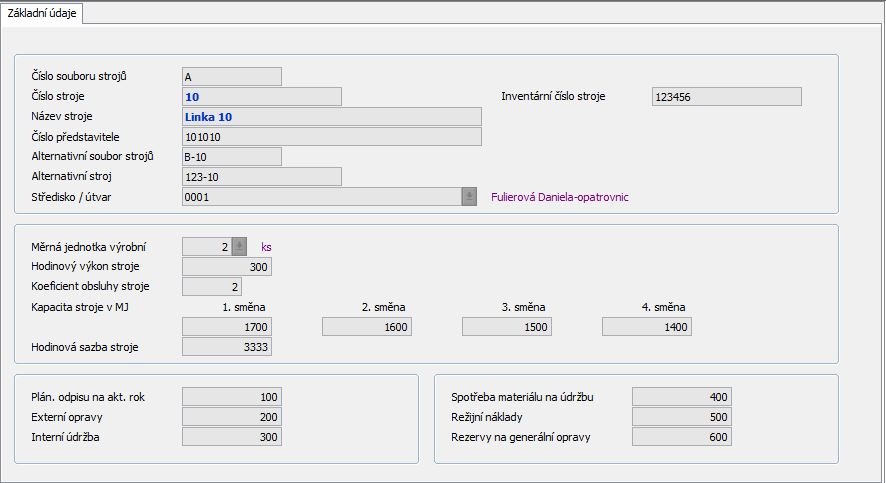Image resolution: width=886 pixels, height=483 pixels.
Task: Select the Alternativní stroj field
Action: click(261, 177)
